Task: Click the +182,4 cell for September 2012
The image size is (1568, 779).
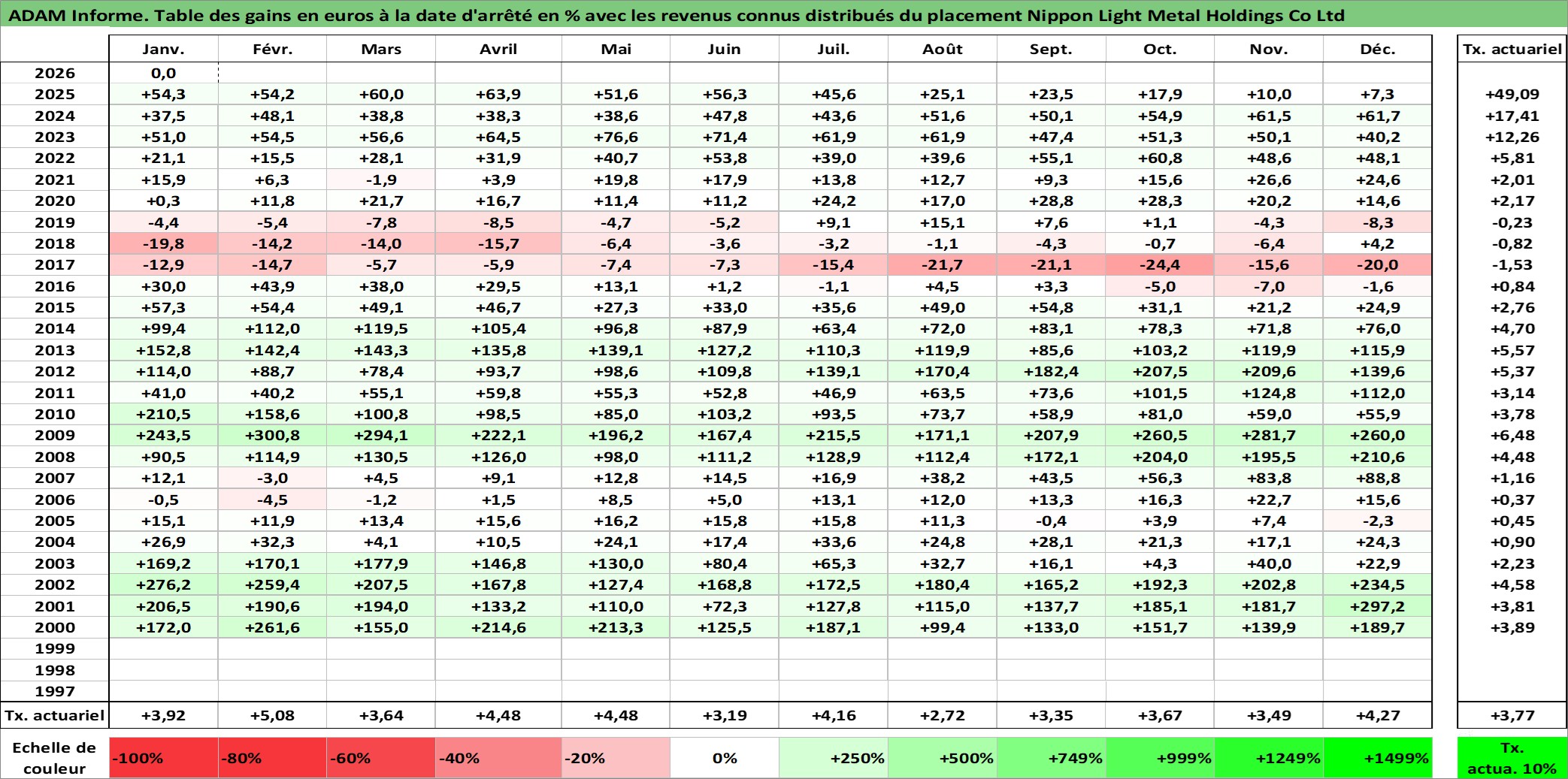Action: (1051, 371)
